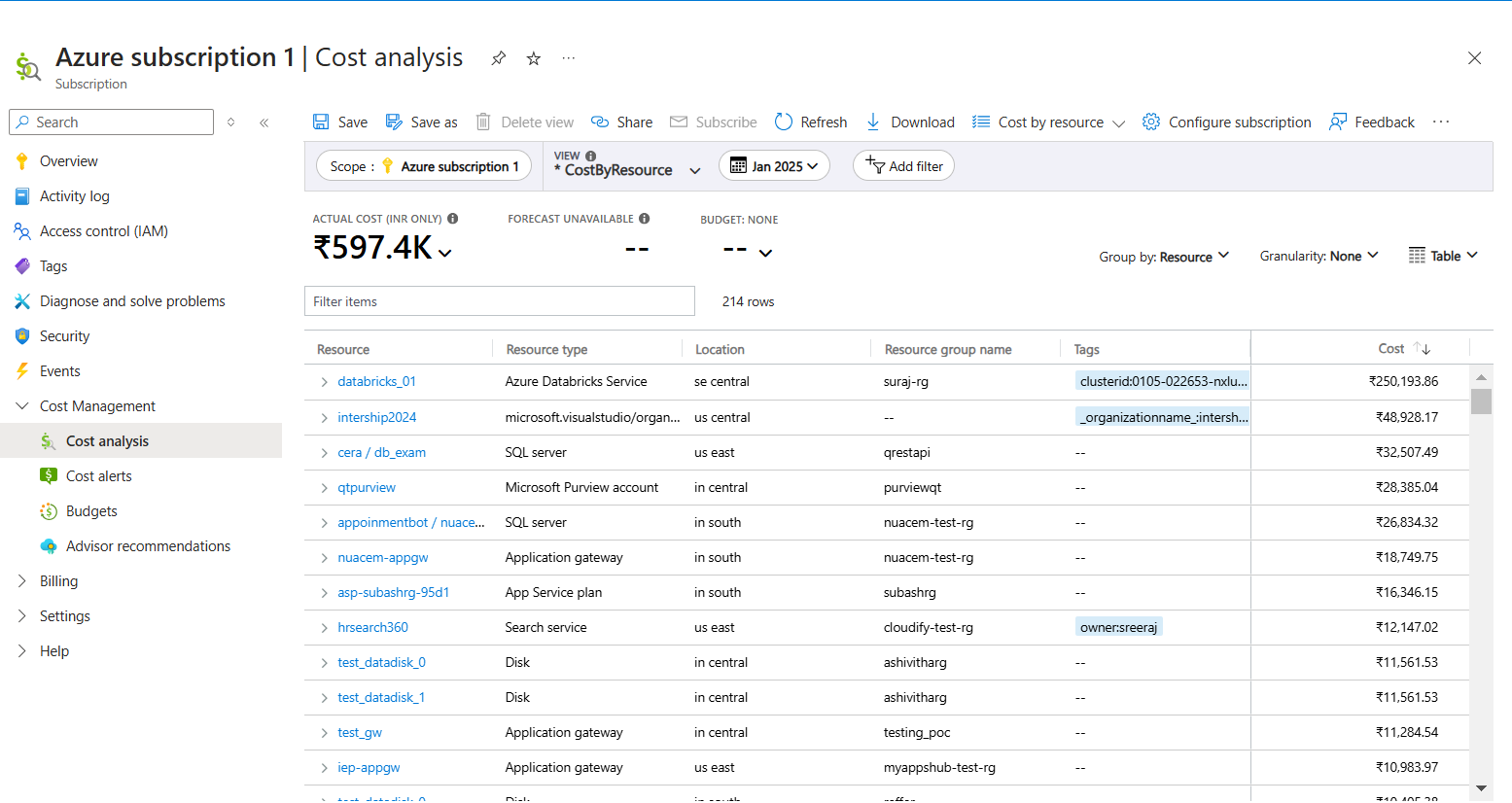Click the Share icon

600,122
